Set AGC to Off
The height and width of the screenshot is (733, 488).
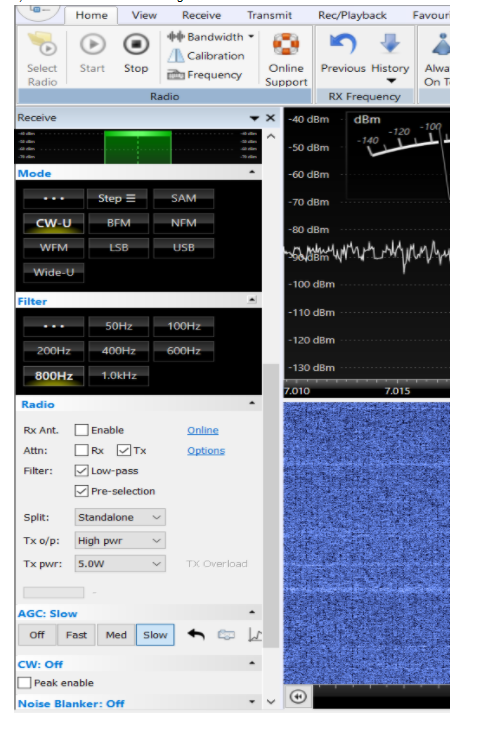[36, 635]
